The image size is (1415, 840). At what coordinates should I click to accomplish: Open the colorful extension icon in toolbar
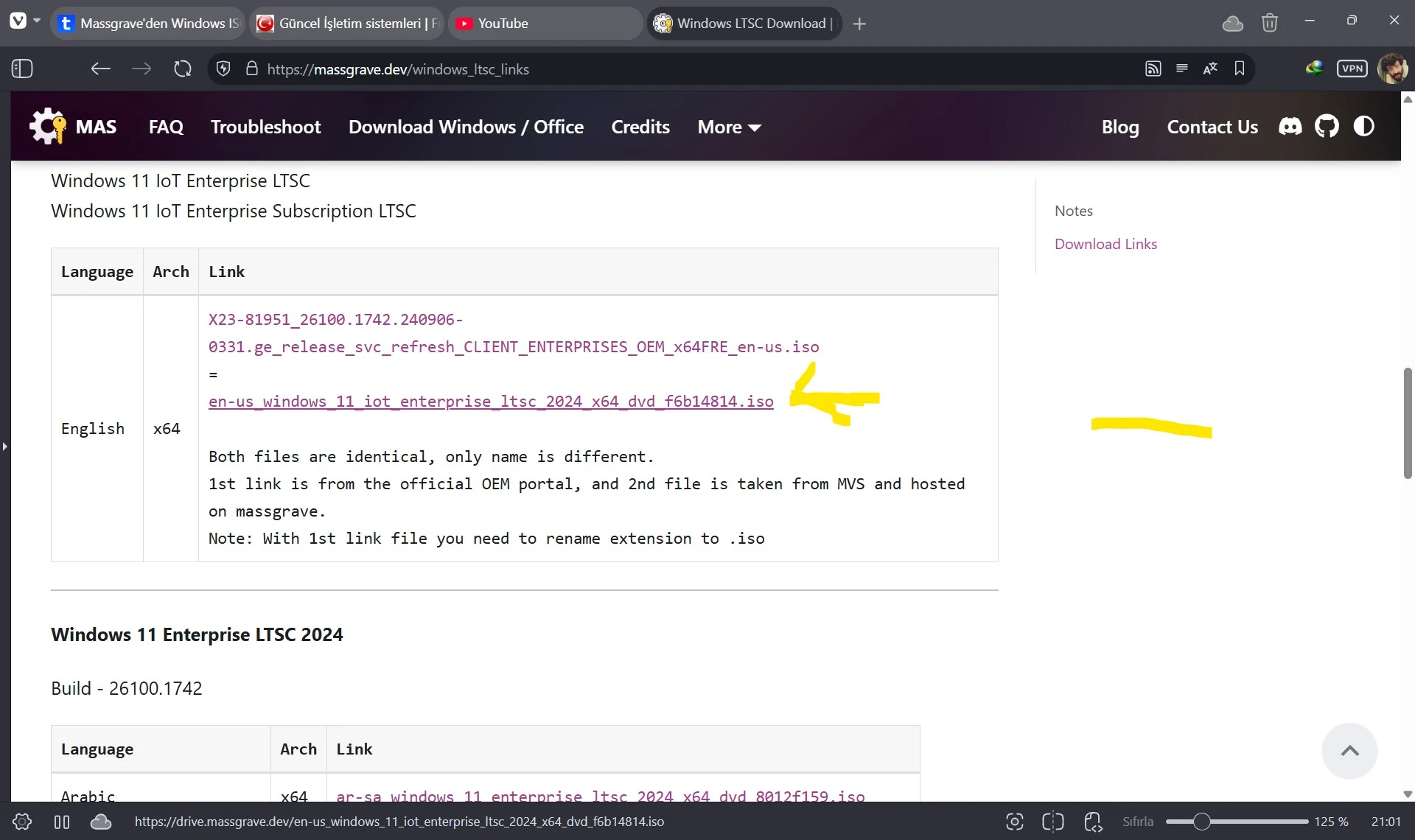[x=1314, y=69]
